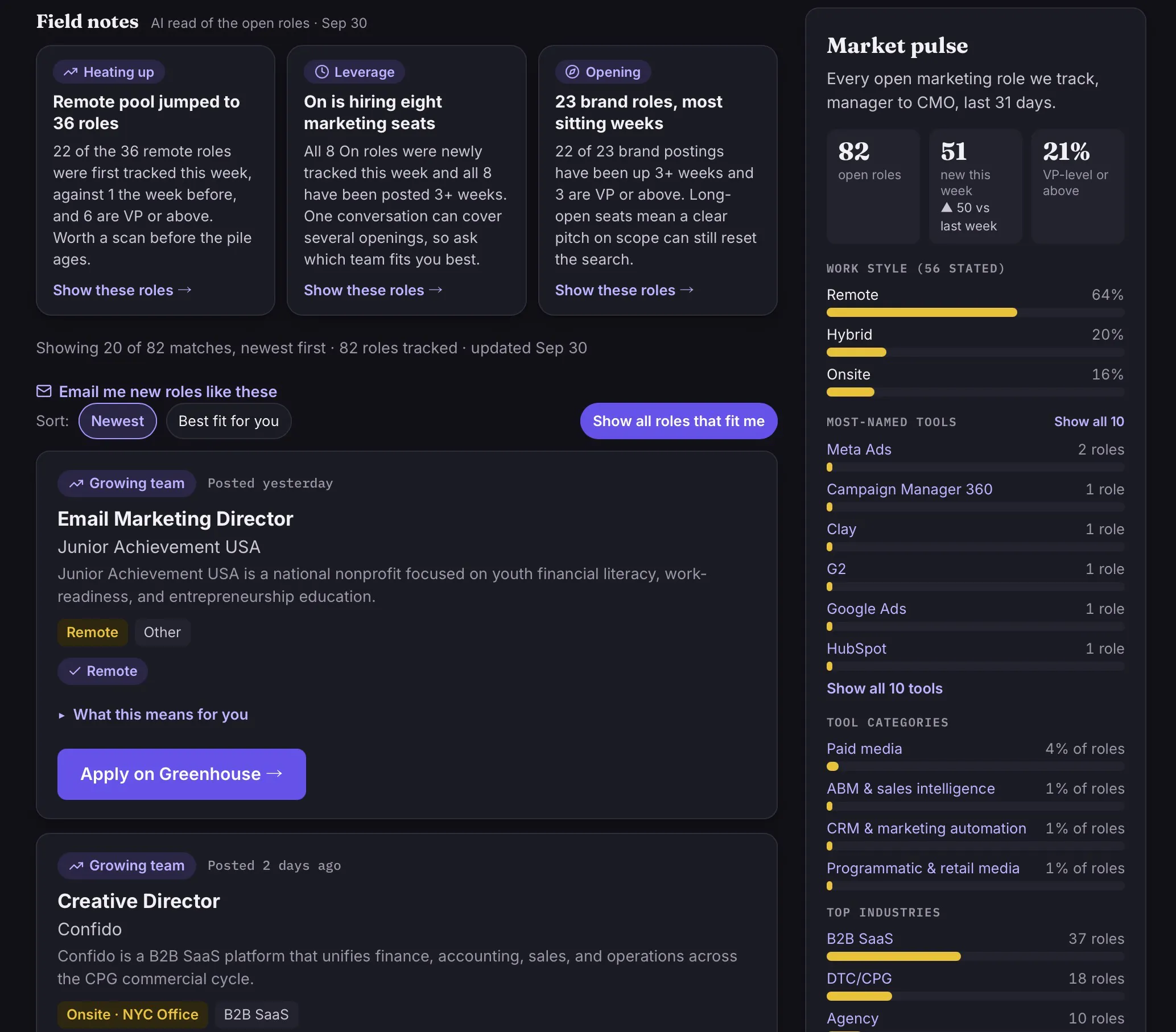Image resolution: width=1176 pixels, height=1032 pixels.
Task: Open Show these roles for remote pool
Action: click(x=122, y=290)
